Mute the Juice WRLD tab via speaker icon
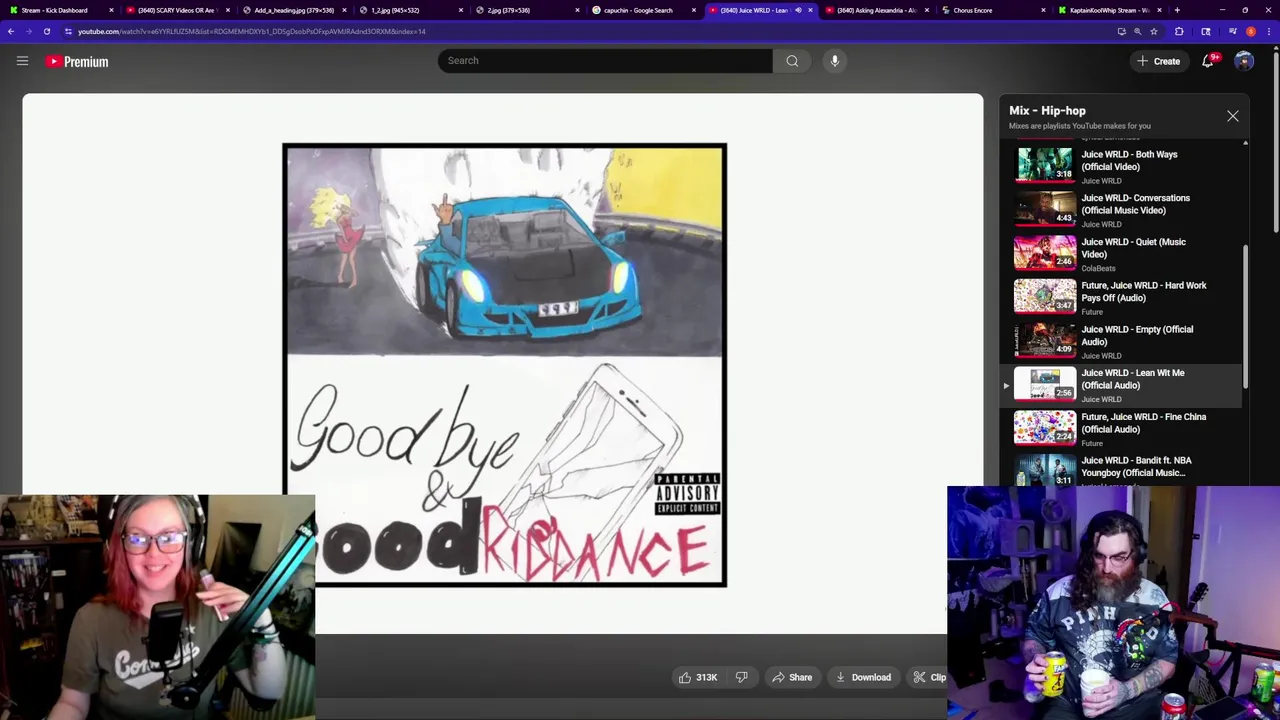The image size is (1280, 720). pyautogui.click(x=798, y=10)
